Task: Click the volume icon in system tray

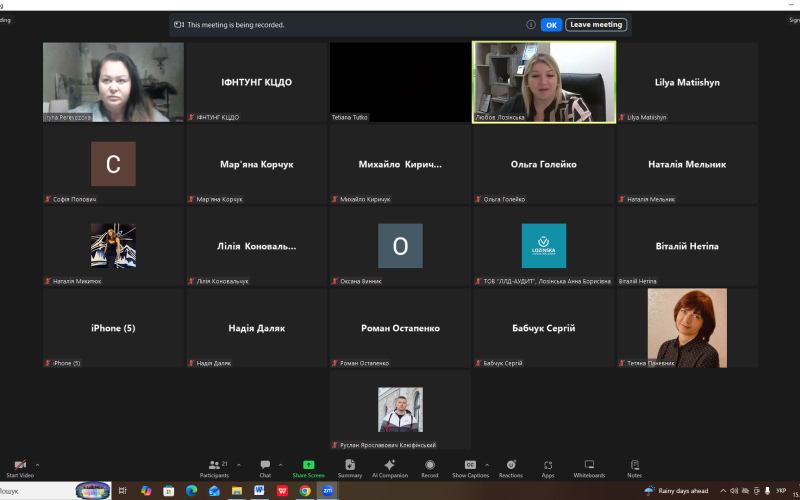Action: [734, 491]
